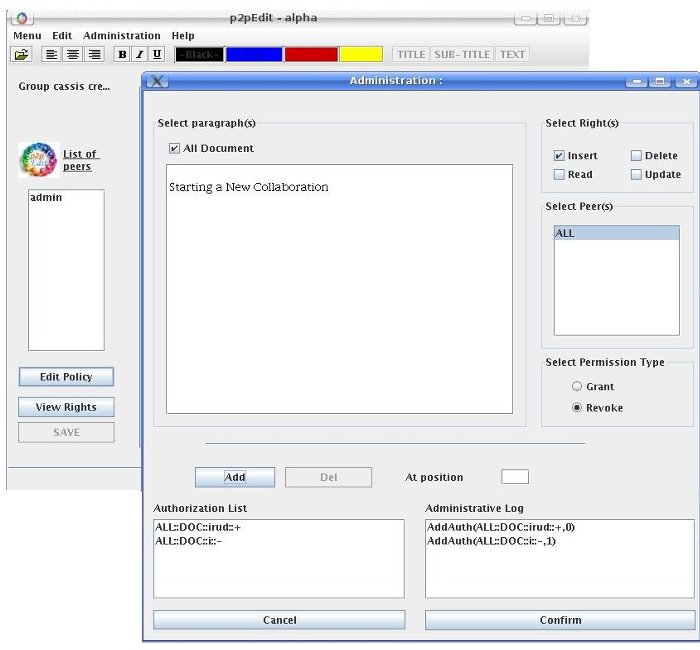Open the Help menu

click(x=183, y=35)
